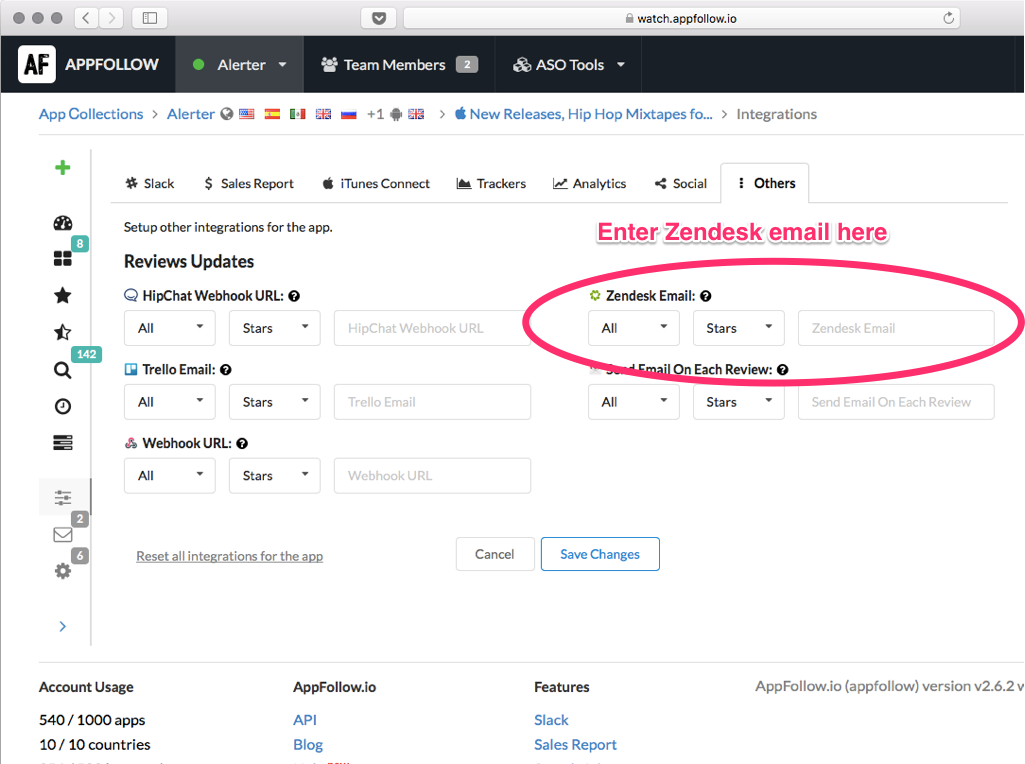1025x764 pixels.
Task: Open the server stack icon in sidebar
Action: coord(63,442)
